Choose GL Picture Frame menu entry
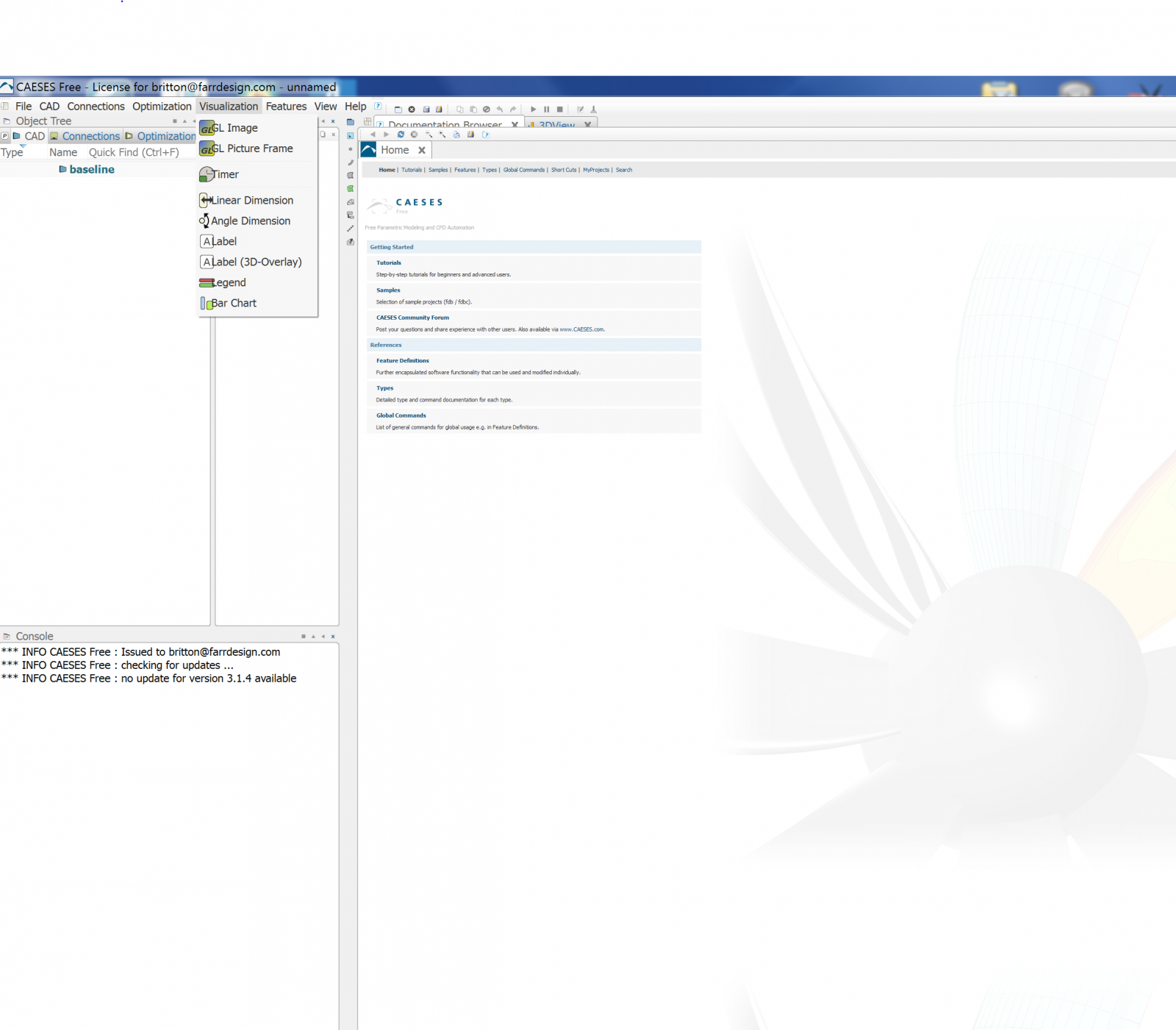1176x1030 pixels. click(257, 149)
